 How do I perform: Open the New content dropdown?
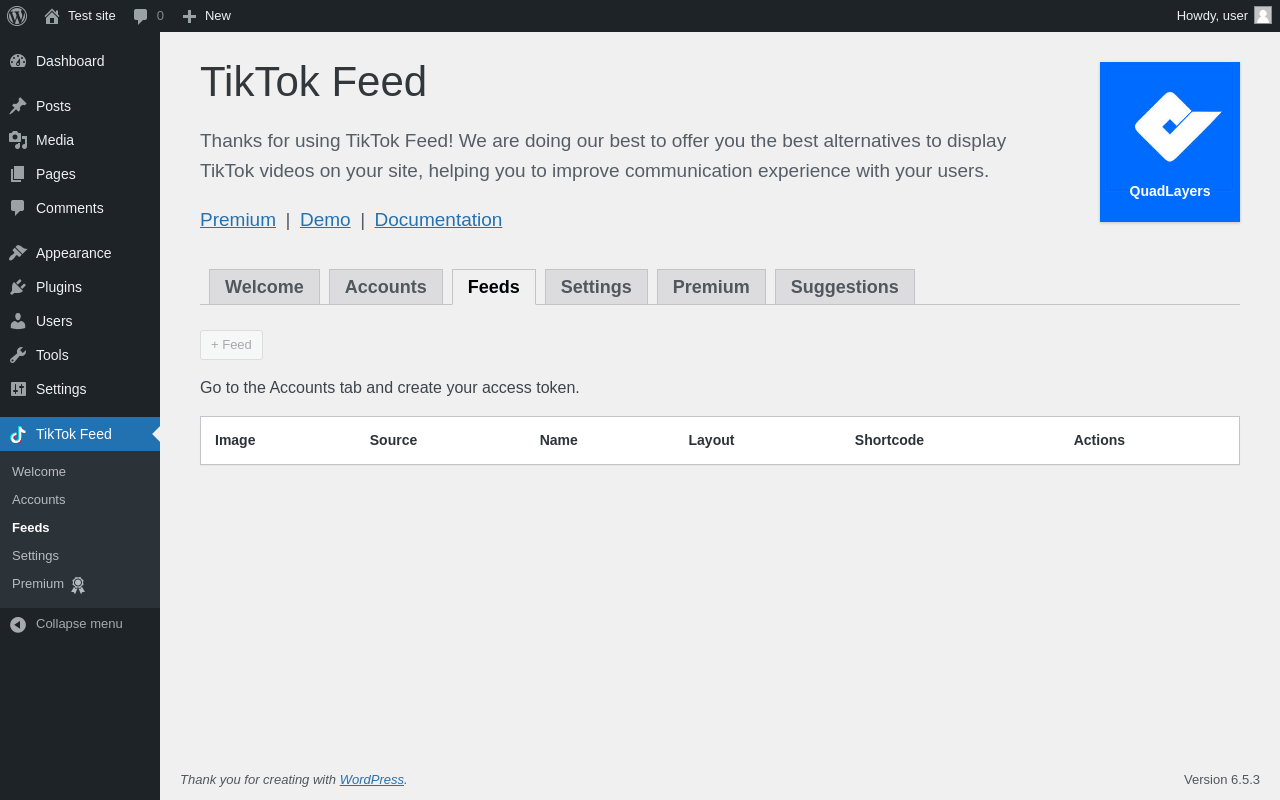pyautogui.click(x=206, y=16)
